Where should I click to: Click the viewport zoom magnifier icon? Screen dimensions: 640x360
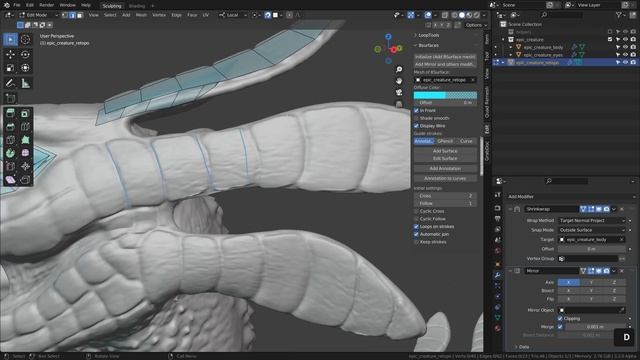[399, 69]
